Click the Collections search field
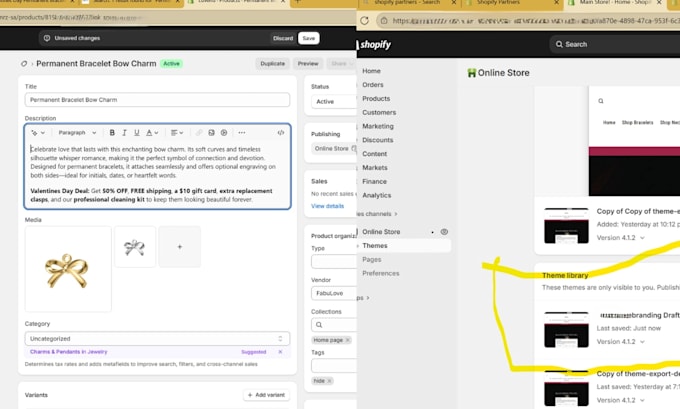Image resolution: width=680 pixels, height=409 pixels. pyautogui.click(x=334, y=325)
